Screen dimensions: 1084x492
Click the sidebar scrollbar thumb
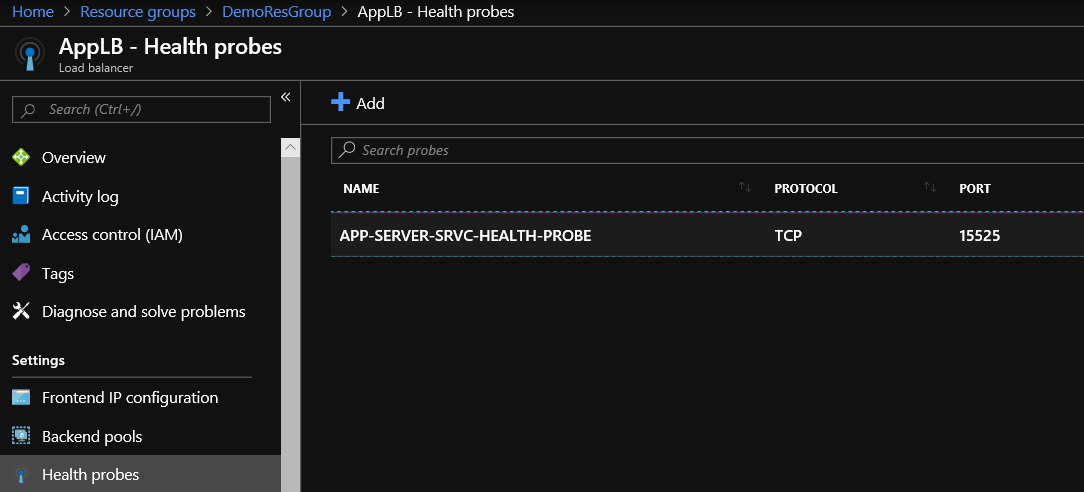[x=290, y=323]
